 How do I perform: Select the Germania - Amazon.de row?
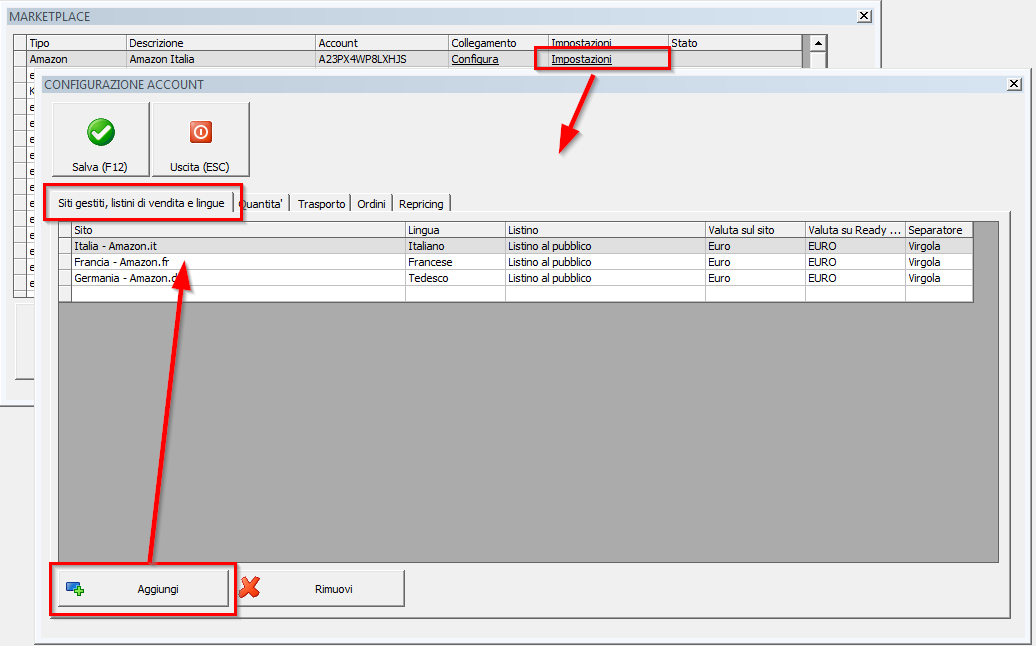click(516, 278)
